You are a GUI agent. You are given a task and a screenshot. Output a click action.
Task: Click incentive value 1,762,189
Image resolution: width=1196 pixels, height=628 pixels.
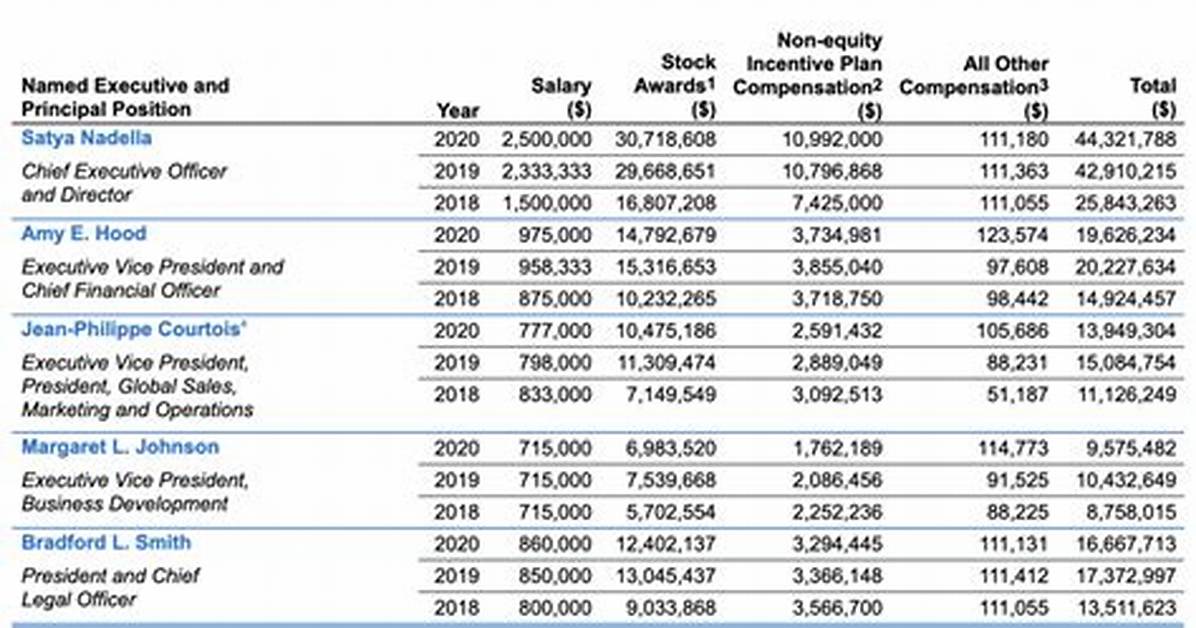click(x=837, y=448)
